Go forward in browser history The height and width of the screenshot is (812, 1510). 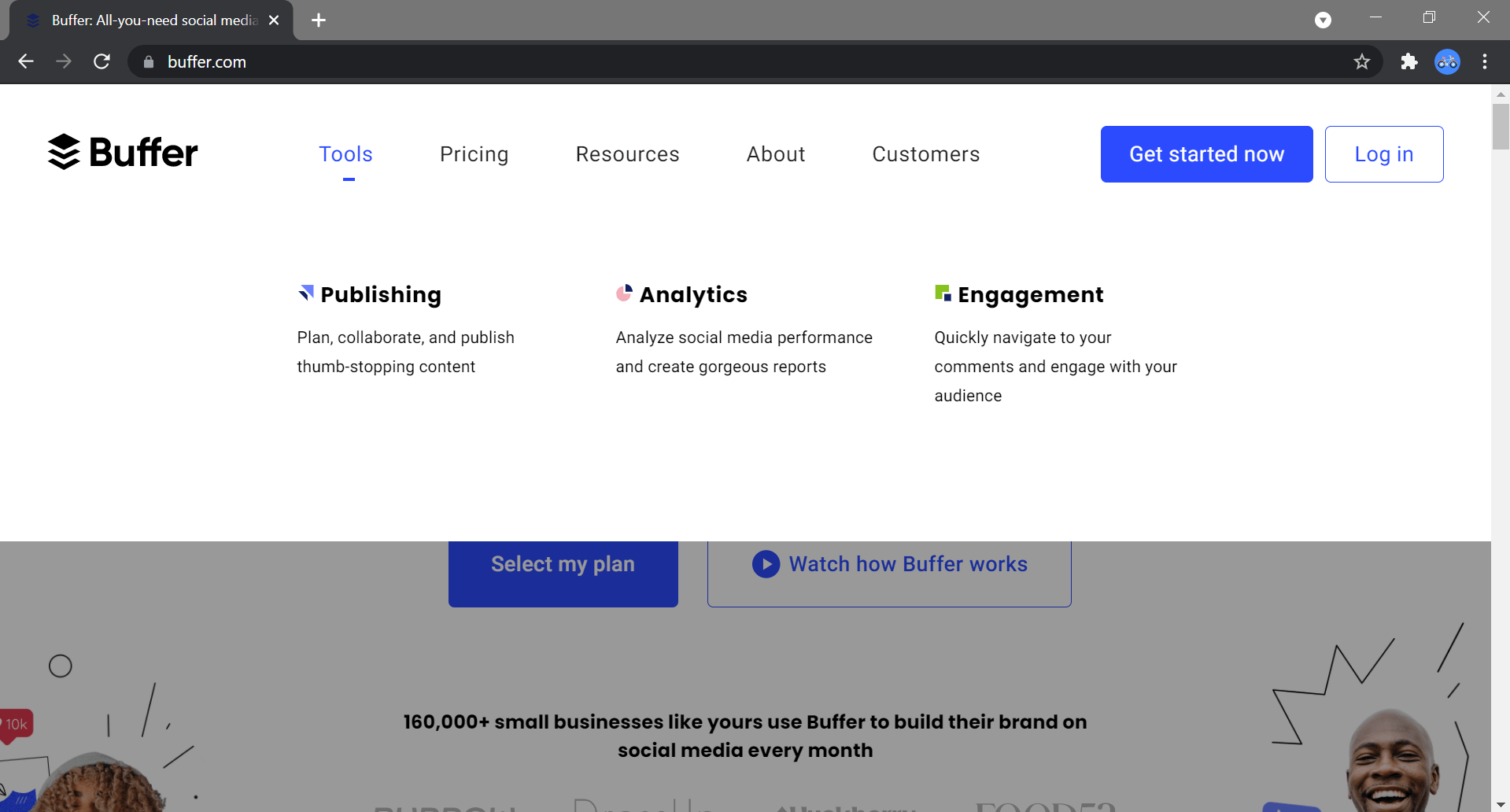click(64, 61)
